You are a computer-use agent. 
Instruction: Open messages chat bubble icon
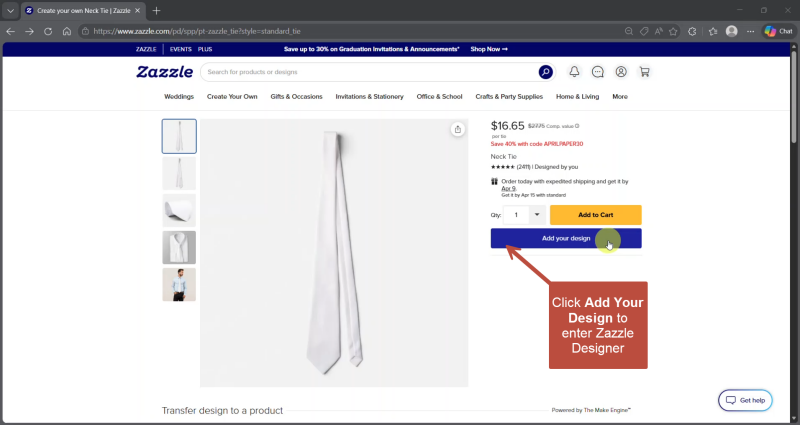tap(598, 72)
